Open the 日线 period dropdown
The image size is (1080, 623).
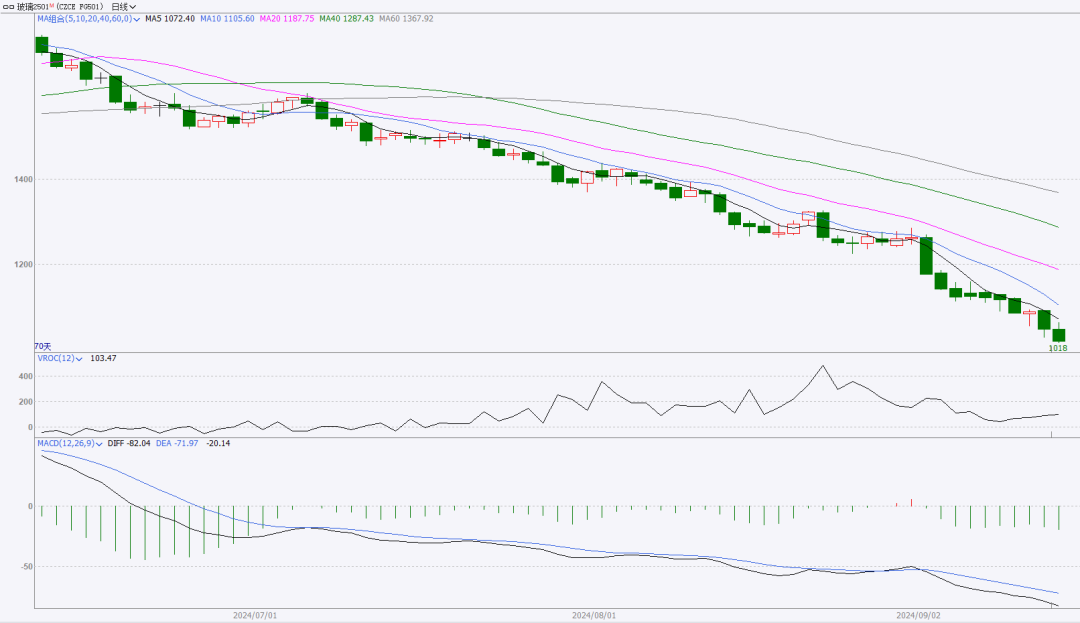pyautogui.click(x=123, y=7)
